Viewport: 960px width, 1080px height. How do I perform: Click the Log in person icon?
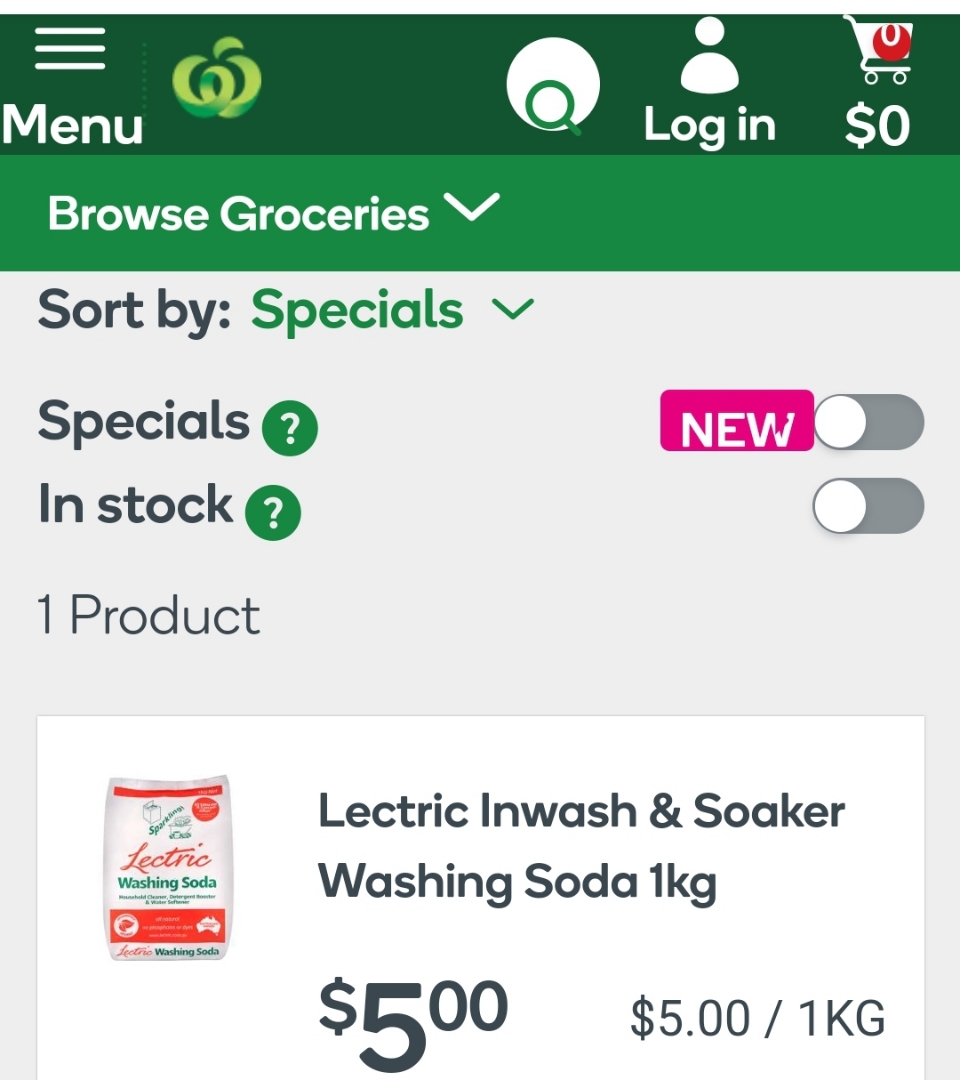709,55
